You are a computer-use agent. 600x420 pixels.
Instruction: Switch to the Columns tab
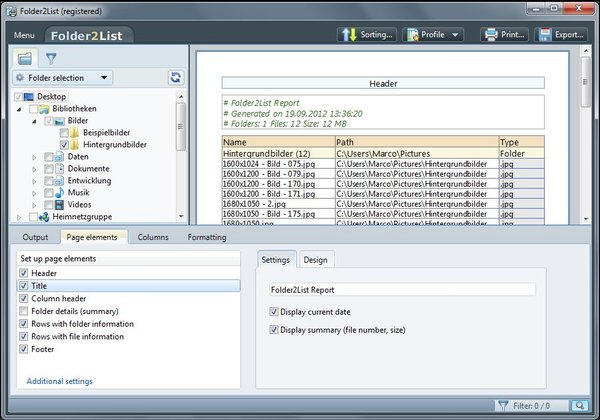tap(153, 237)
